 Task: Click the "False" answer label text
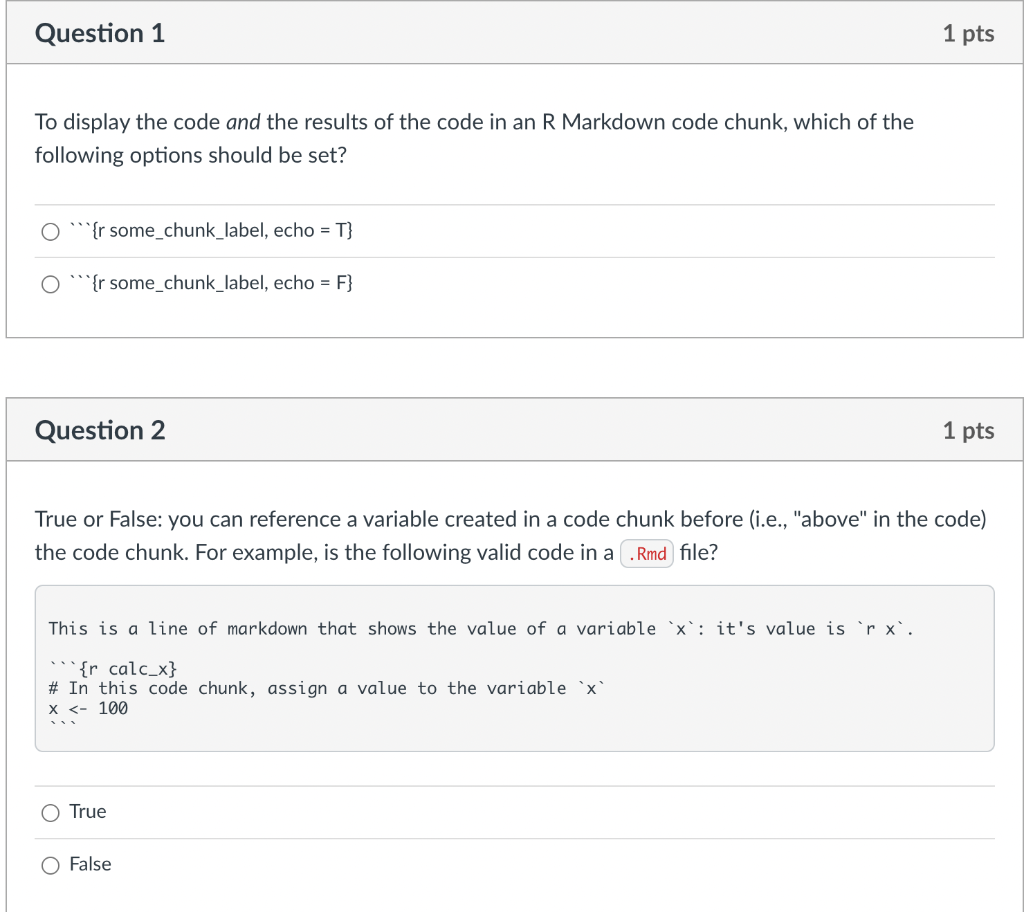click(90, 865)
